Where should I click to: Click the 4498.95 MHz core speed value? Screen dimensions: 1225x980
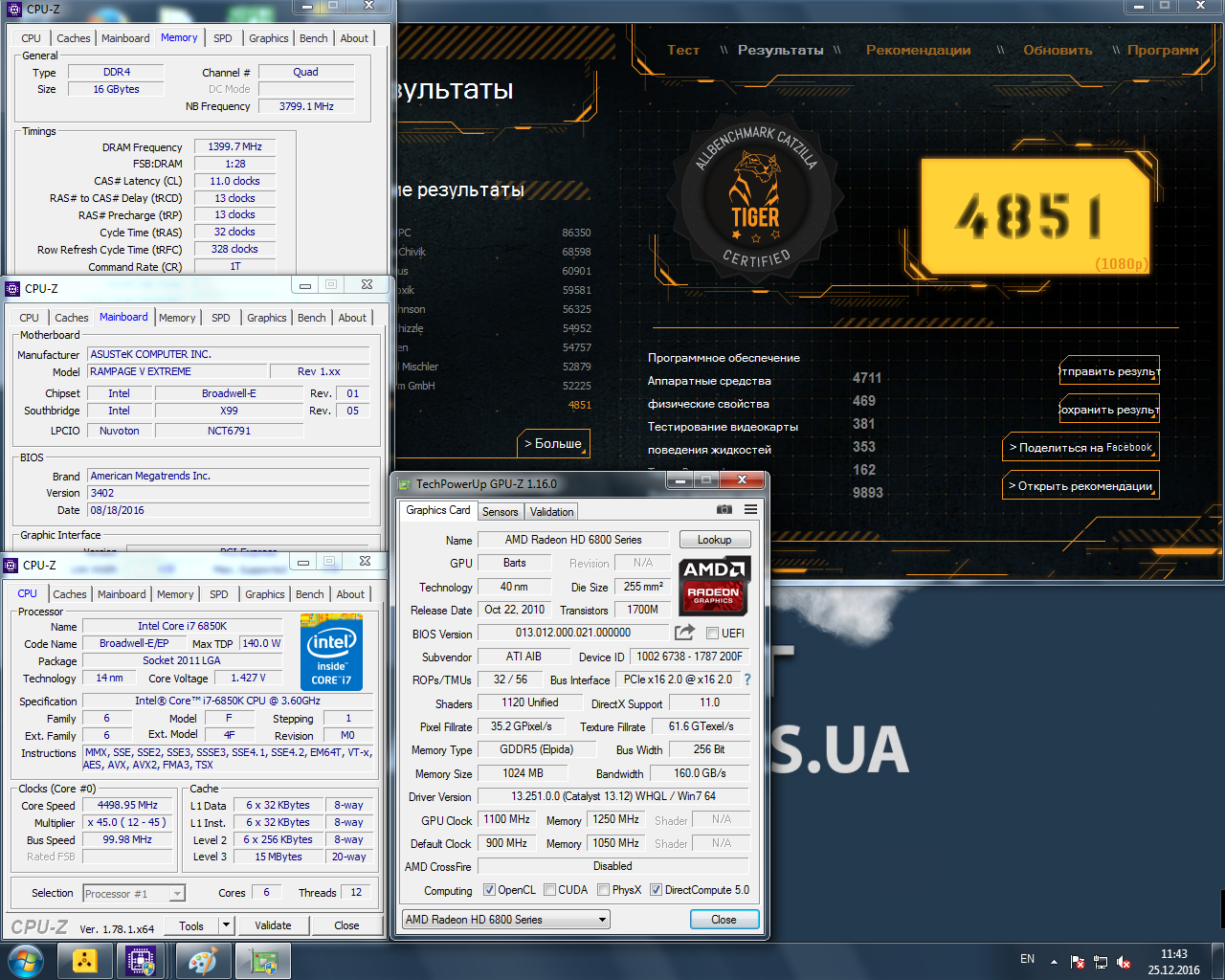(127, 806)
